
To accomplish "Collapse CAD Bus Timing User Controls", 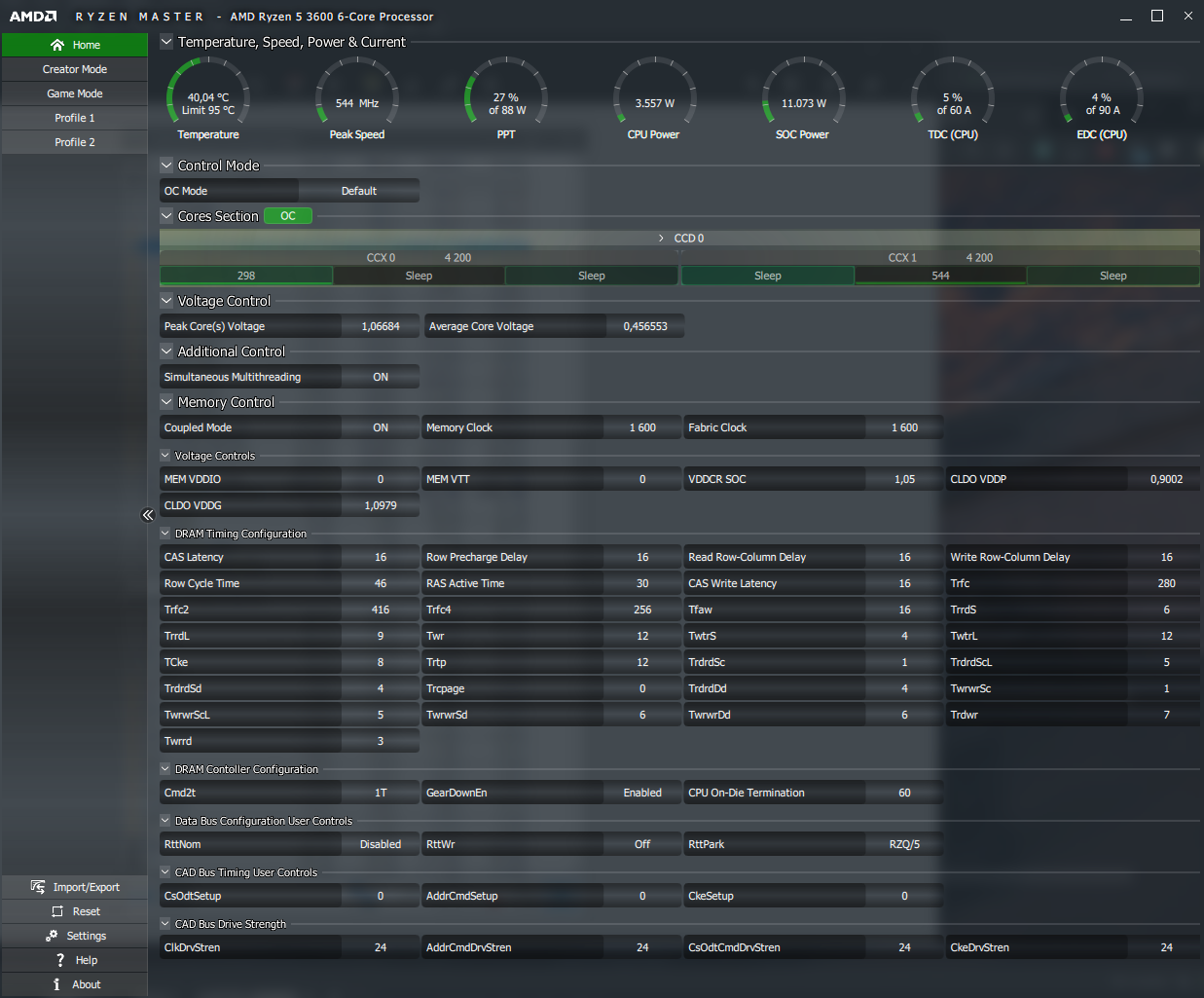I will point(165,871).
